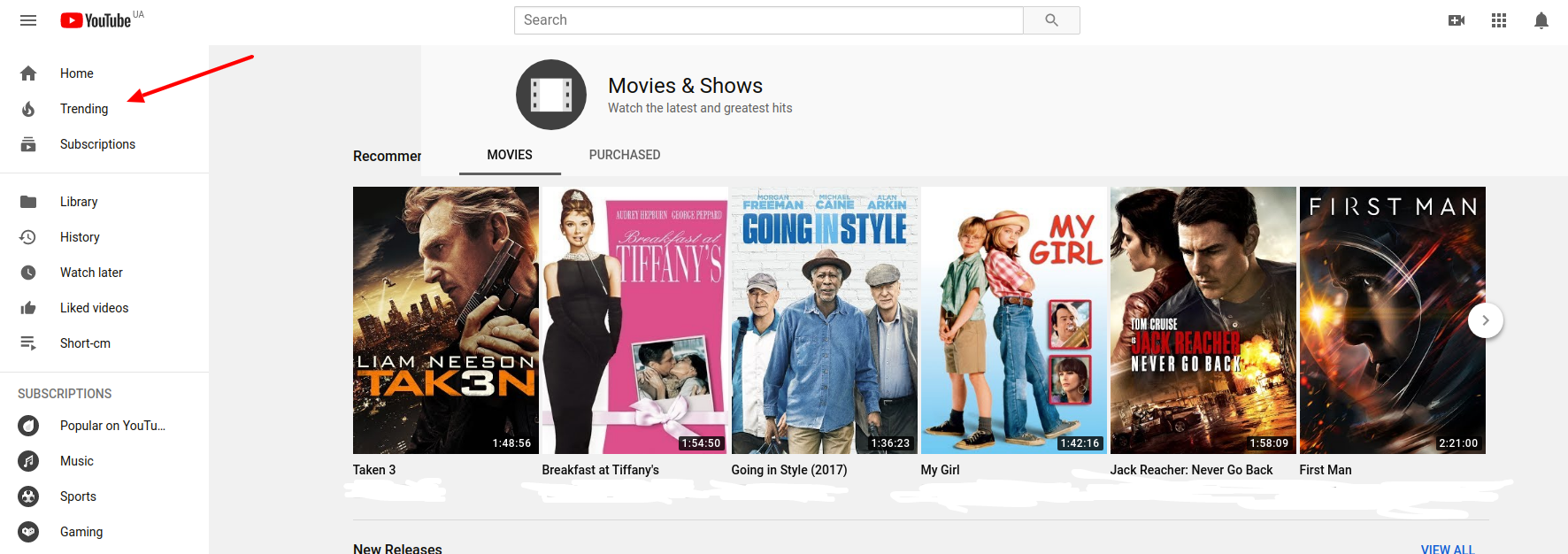The width and height of the screenshot is (1568, 554).
Task: Click the Watch later clock icon
Action: coord(28,273)
